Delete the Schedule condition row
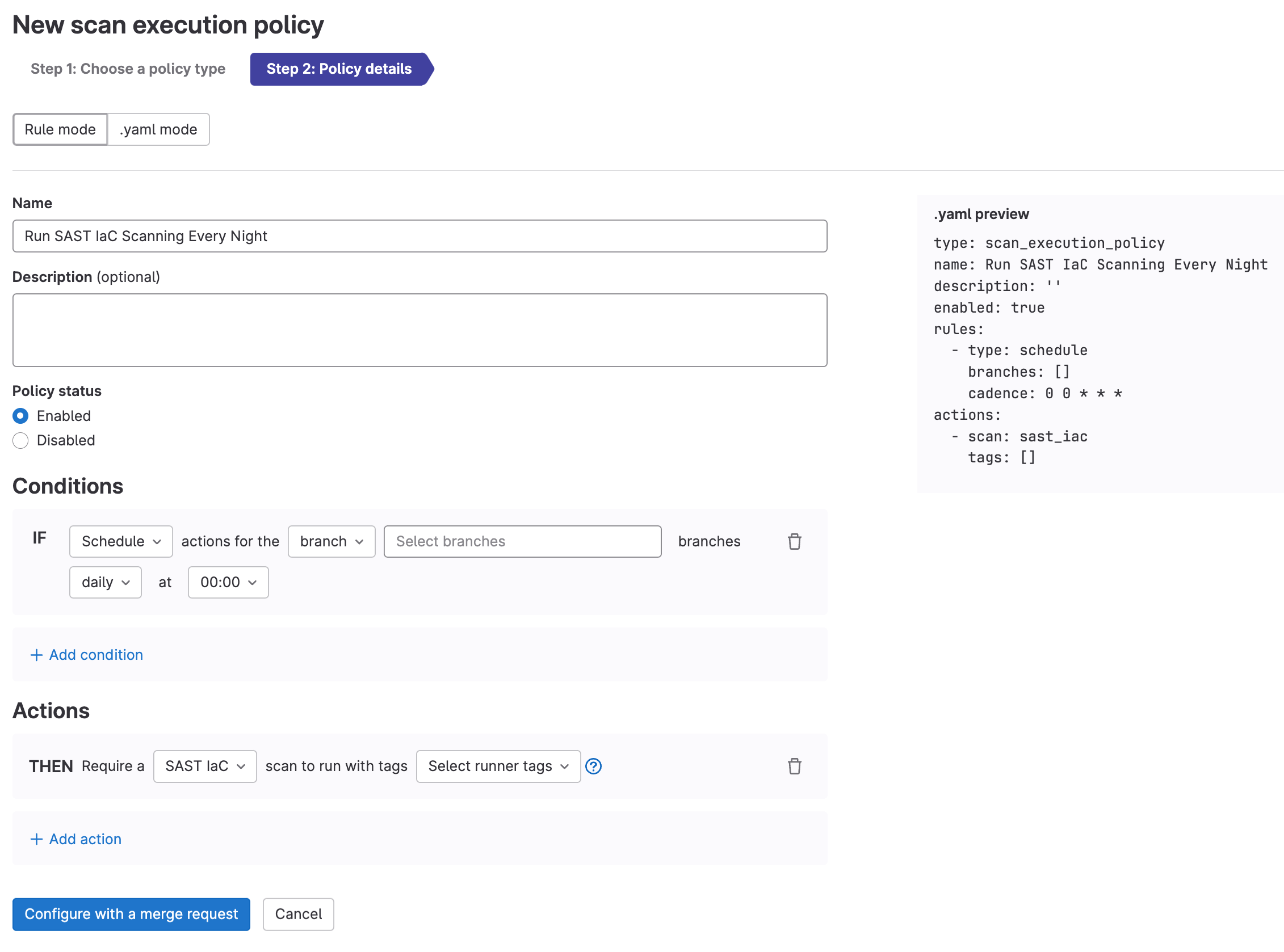The height and width of the screenshot is (952, 1284). click(795, 541)
